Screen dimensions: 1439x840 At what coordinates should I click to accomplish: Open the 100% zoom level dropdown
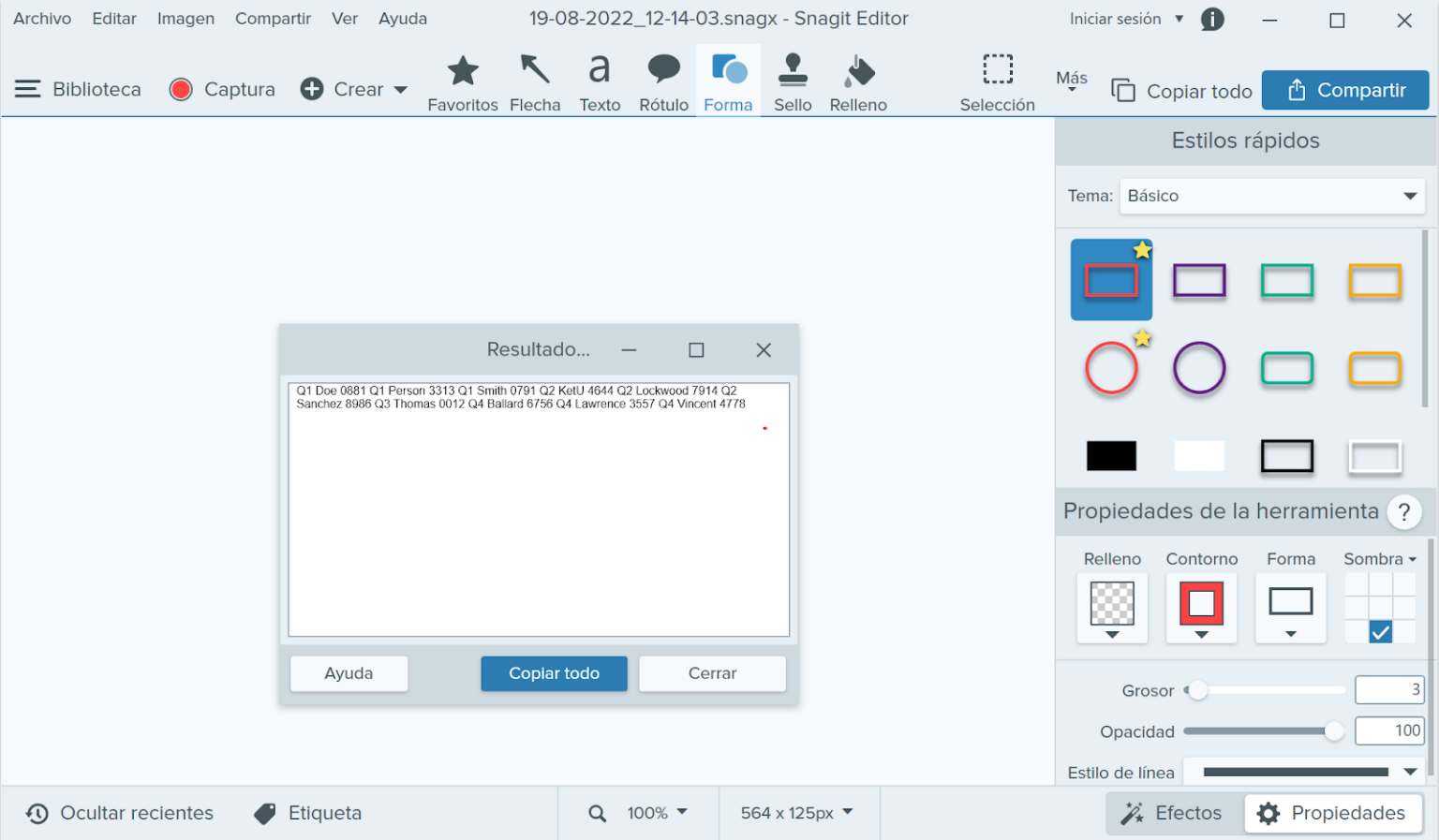pos(656,813)
